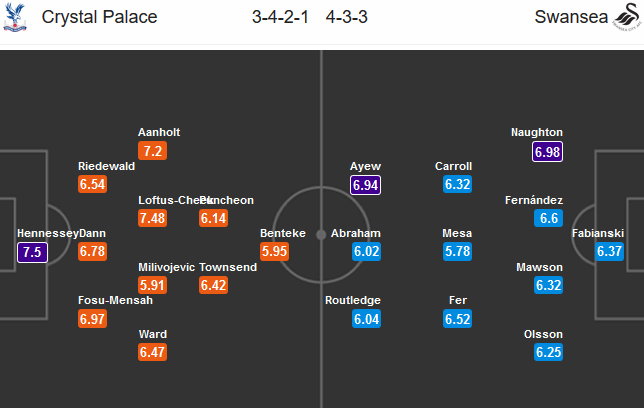The image size is (644, 408).
Task: Click Ward's 6.47 rating badge
Action: pos(153,353)
